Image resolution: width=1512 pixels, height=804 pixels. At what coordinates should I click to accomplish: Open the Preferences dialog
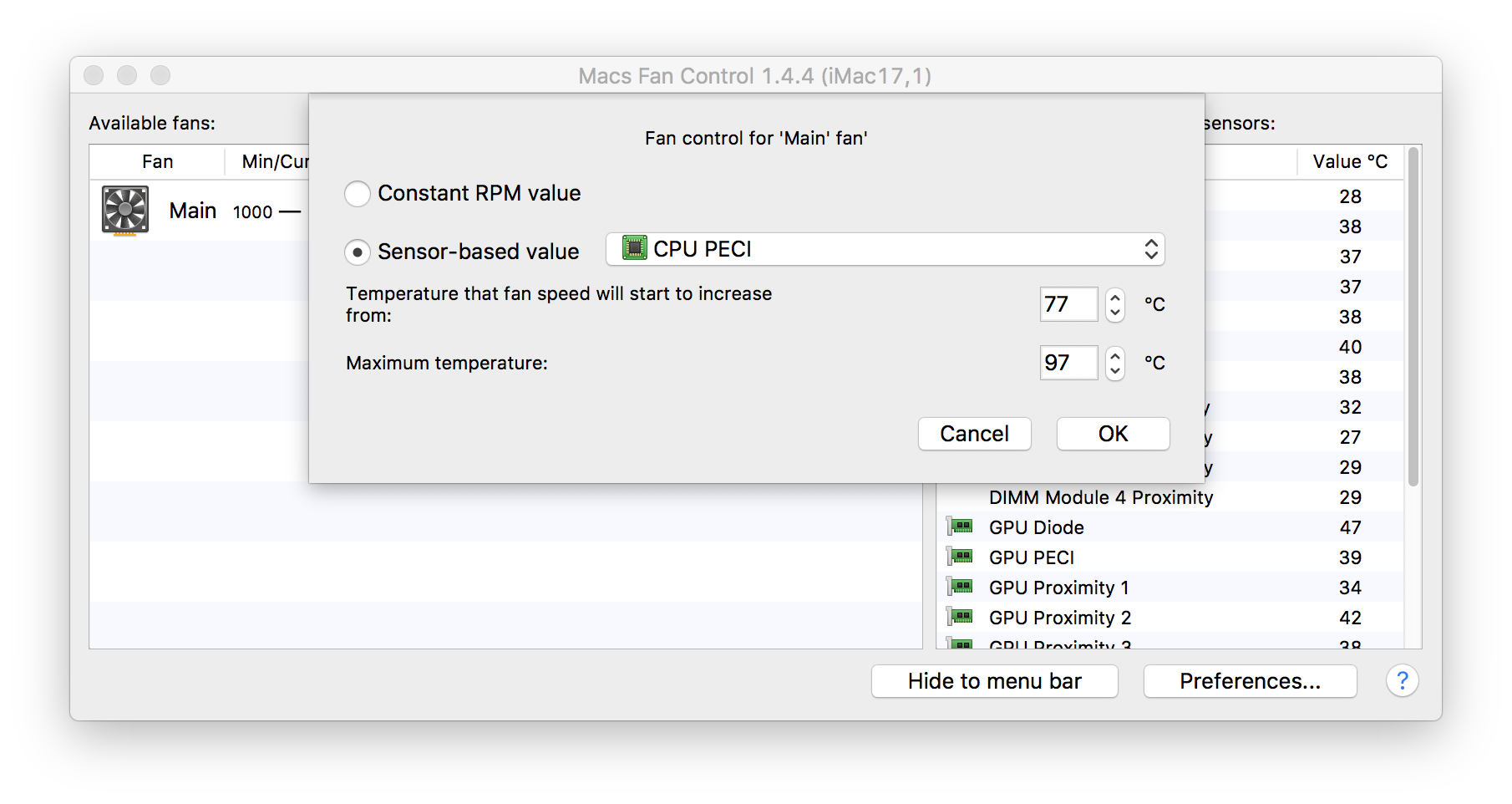click(x=1251, y=681)
